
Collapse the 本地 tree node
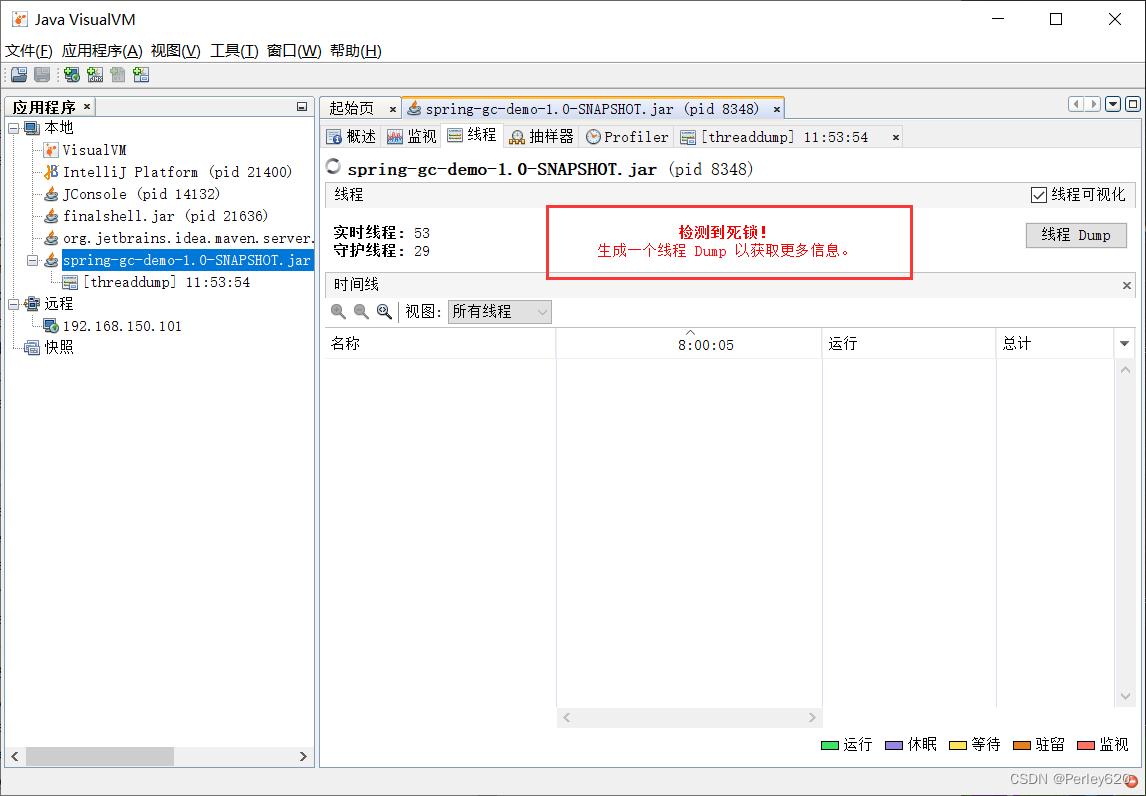click(14, 128)
